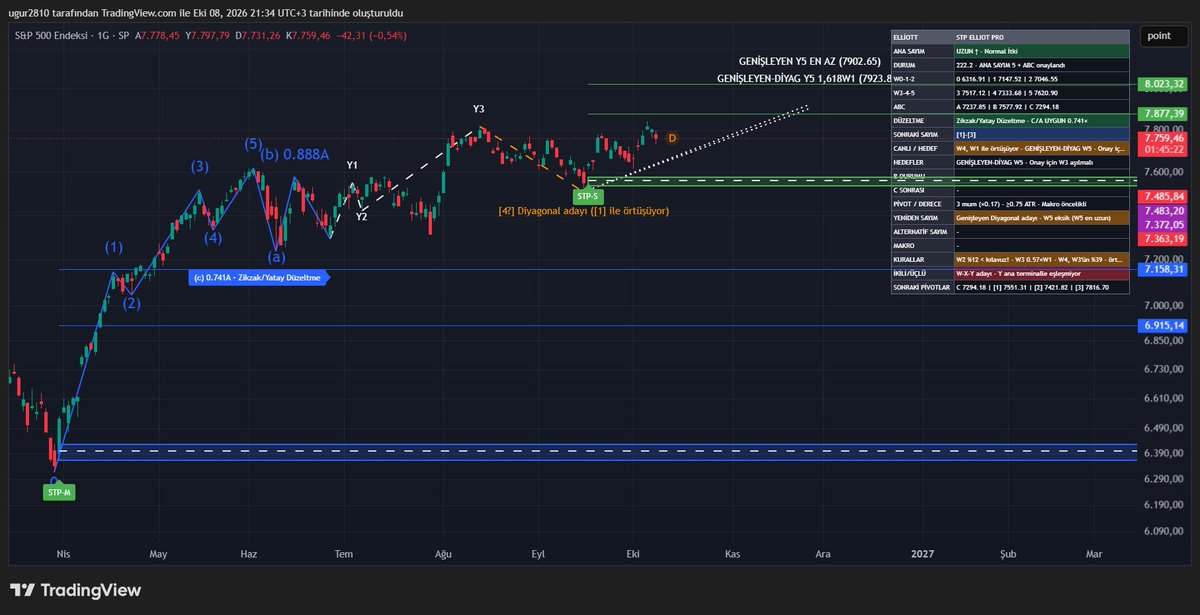1200x615 pixels.
Task: Click the 7.372,05 purple price label
Action: (x=1164, y=225)
